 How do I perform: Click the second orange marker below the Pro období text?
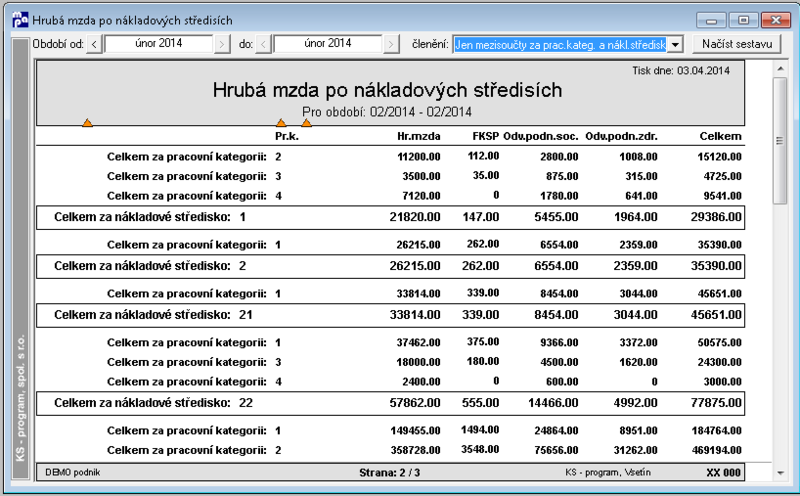point(281,122)
